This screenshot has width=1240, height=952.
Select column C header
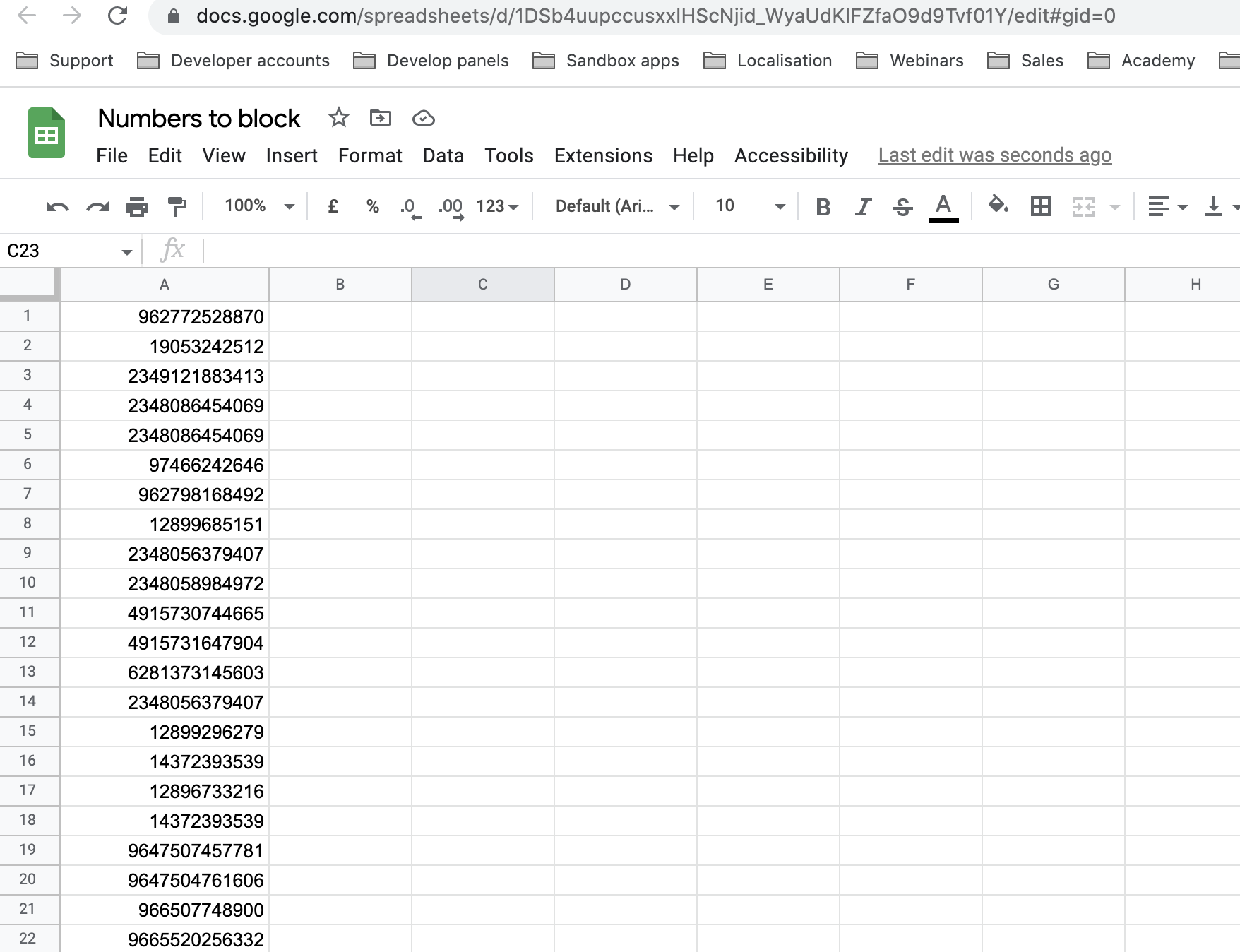click(x=483, y=285)
